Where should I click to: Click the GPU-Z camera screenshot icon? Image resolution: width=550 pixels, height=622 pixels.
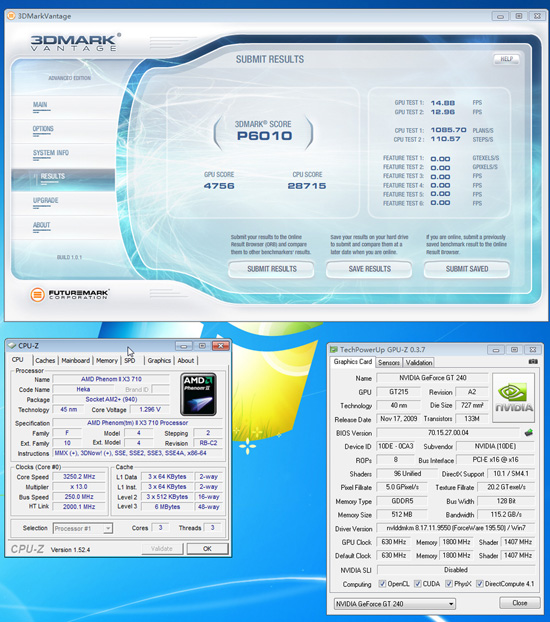coord(533,361)
